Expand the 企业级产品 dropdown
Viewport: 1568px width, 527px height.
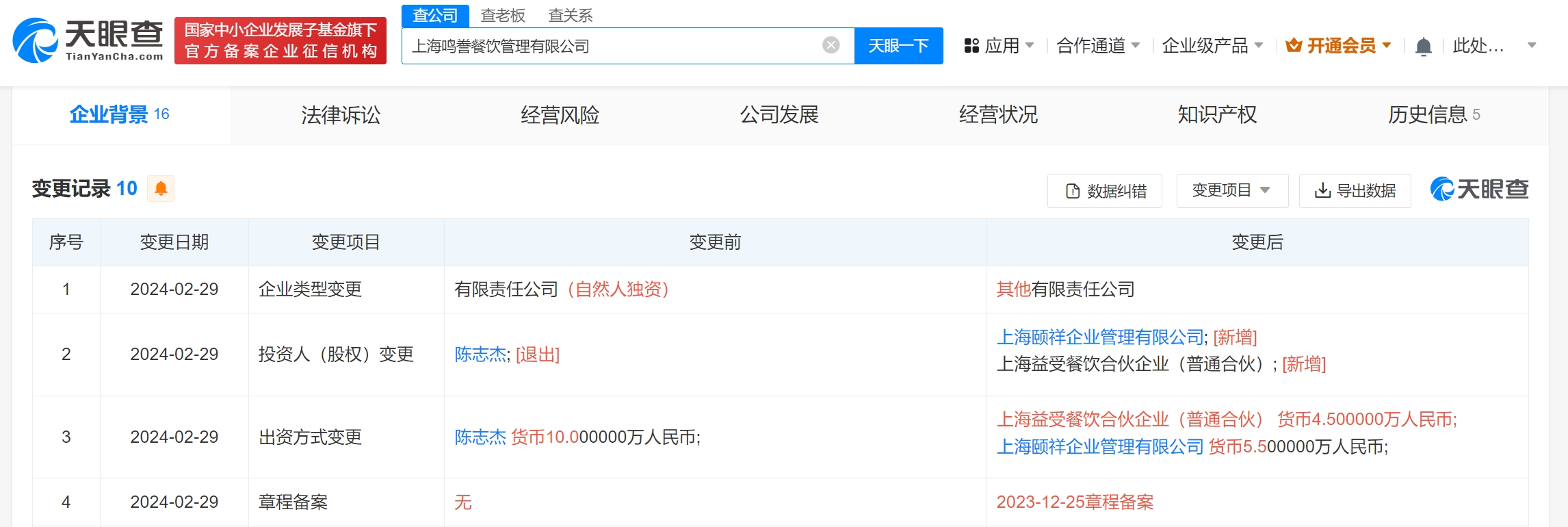coord(1212,46)
